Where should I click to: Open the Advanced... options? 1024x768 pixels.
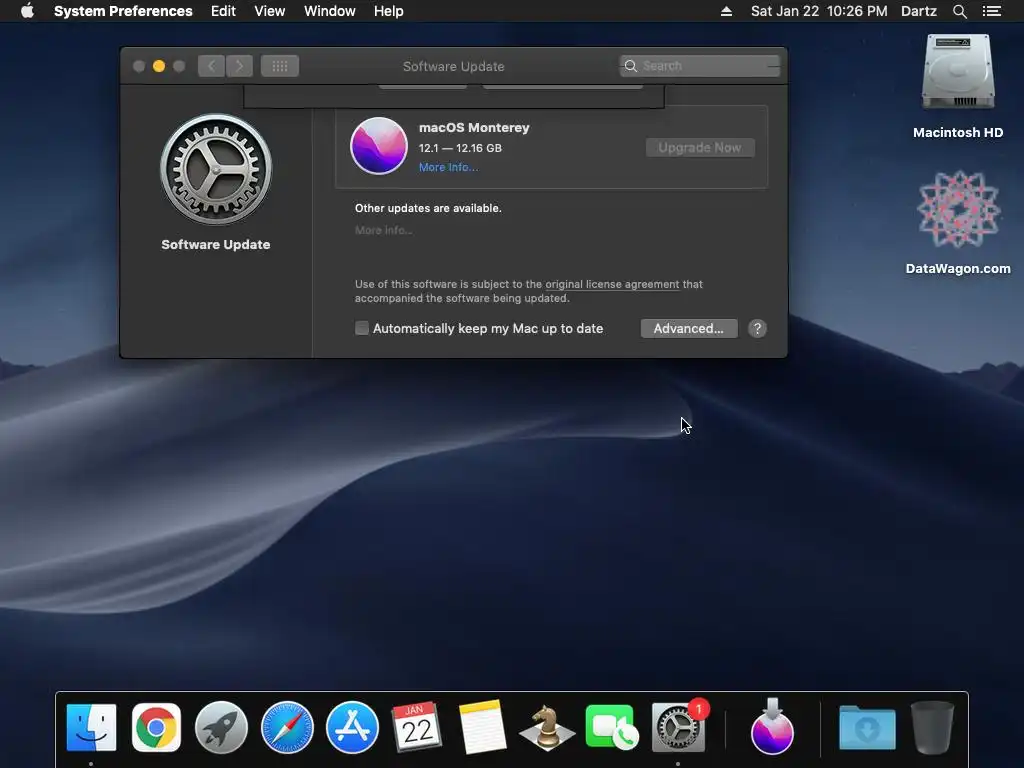pyautogui.click(x=689, y=328)
